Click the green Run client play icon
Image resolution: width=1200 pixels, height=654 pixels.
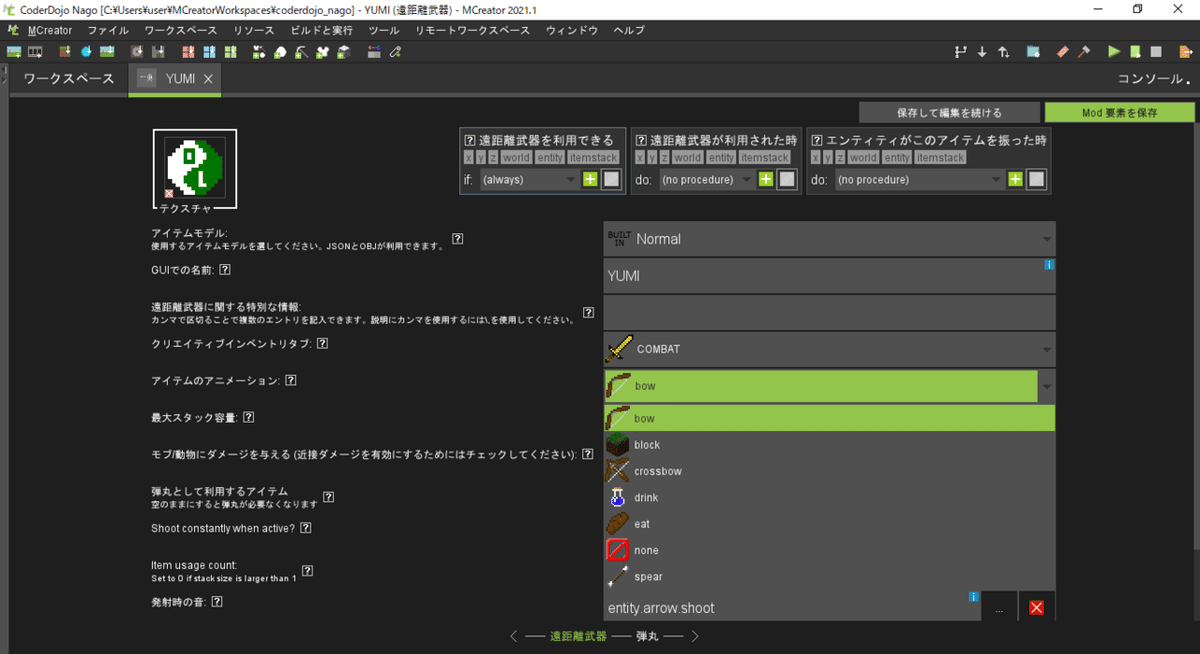(1114, 51)
